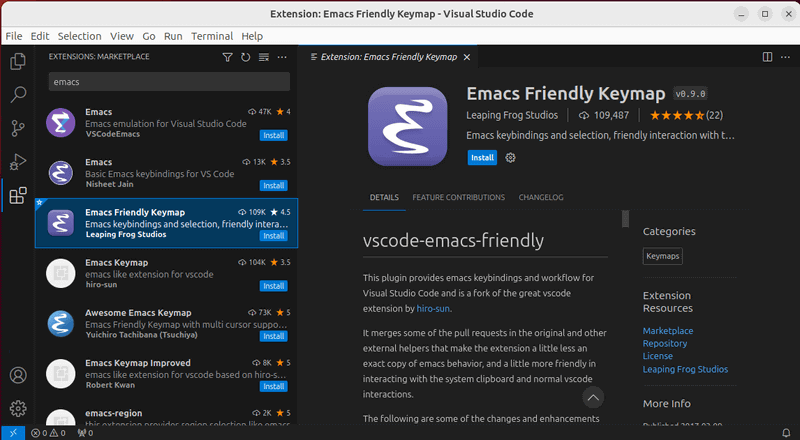Install Emacs by Nisheet Jain

(x=273, y=186)
